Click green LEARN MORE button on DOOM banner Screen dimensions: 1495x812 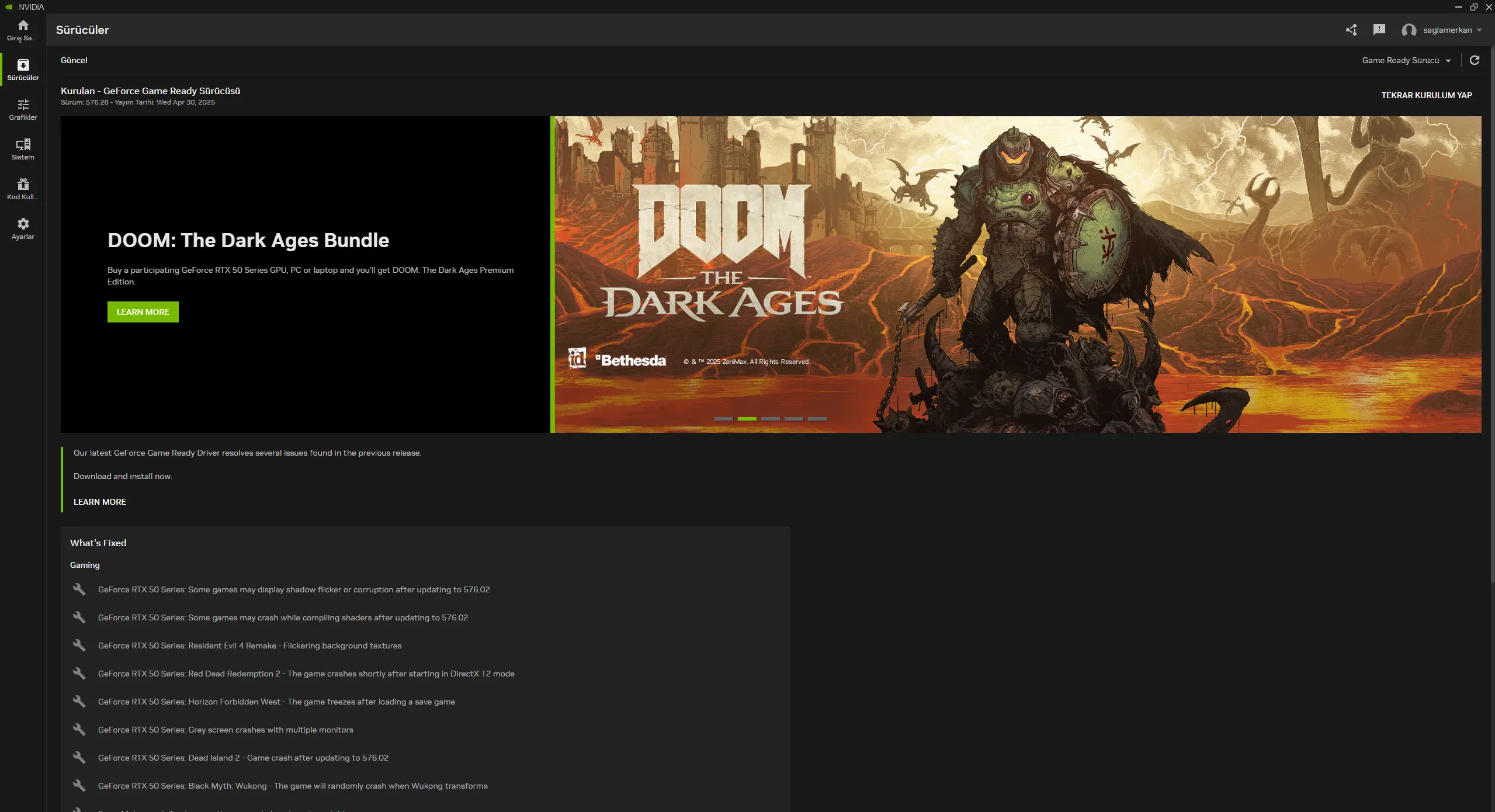pos(143,312)
